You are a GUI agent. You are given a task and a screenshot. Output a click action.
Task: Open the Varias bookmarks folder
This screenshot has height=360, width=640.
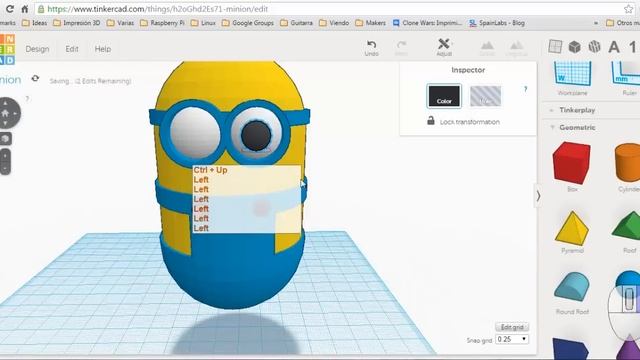click(x=120, y=23)
